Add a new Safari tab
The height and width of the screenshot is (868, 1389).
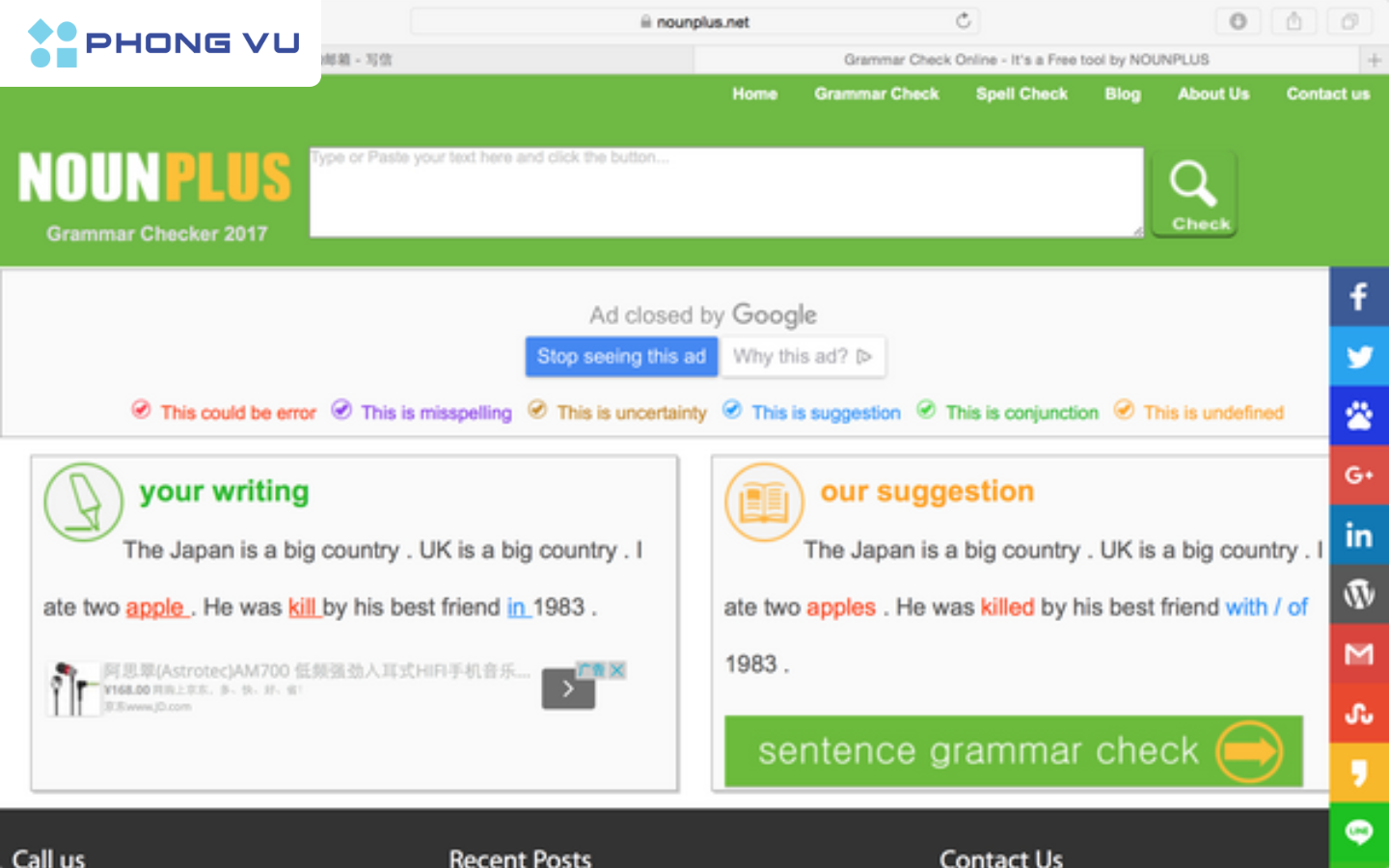tap(1375, 60)
